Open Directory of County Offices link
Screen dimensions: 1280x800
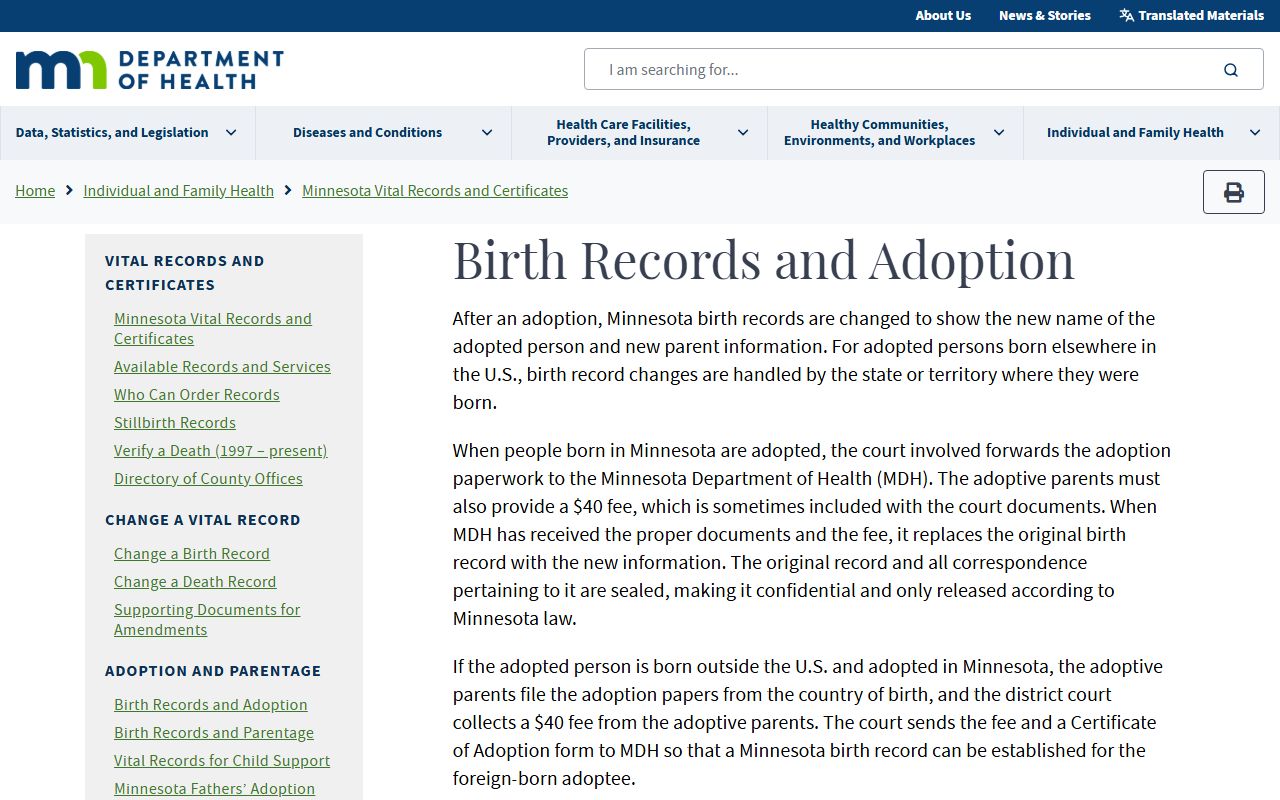point(208,478)
